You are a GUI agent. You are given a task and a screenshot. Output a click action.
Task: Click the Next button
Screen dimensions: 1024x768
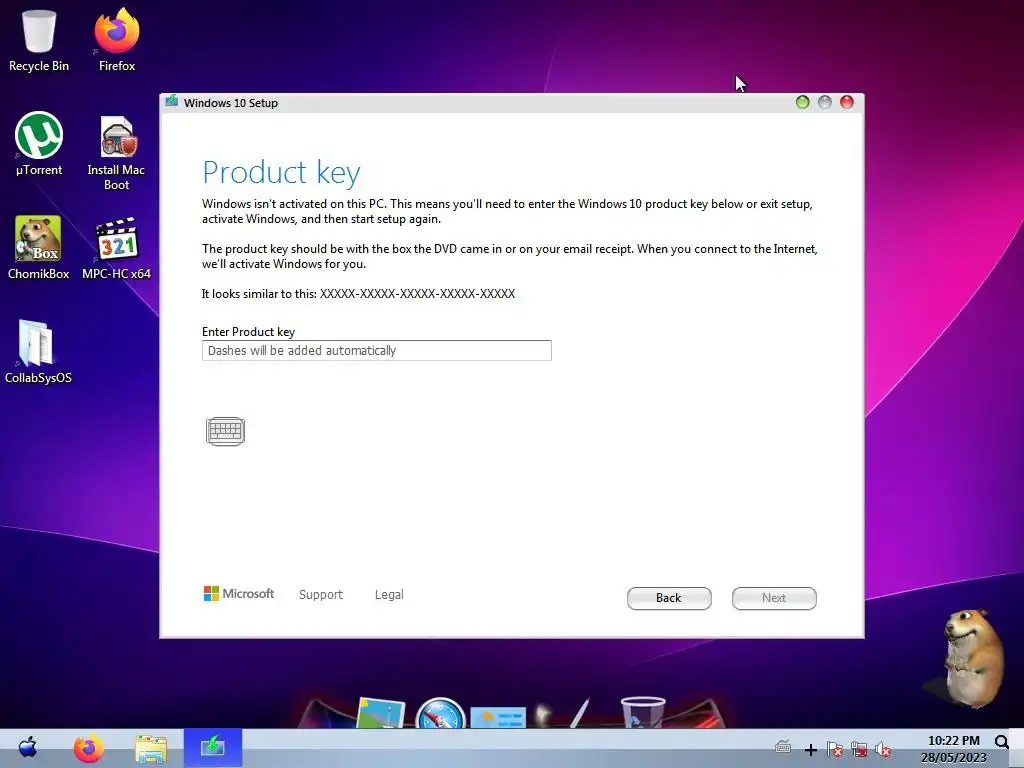[774, 598]
